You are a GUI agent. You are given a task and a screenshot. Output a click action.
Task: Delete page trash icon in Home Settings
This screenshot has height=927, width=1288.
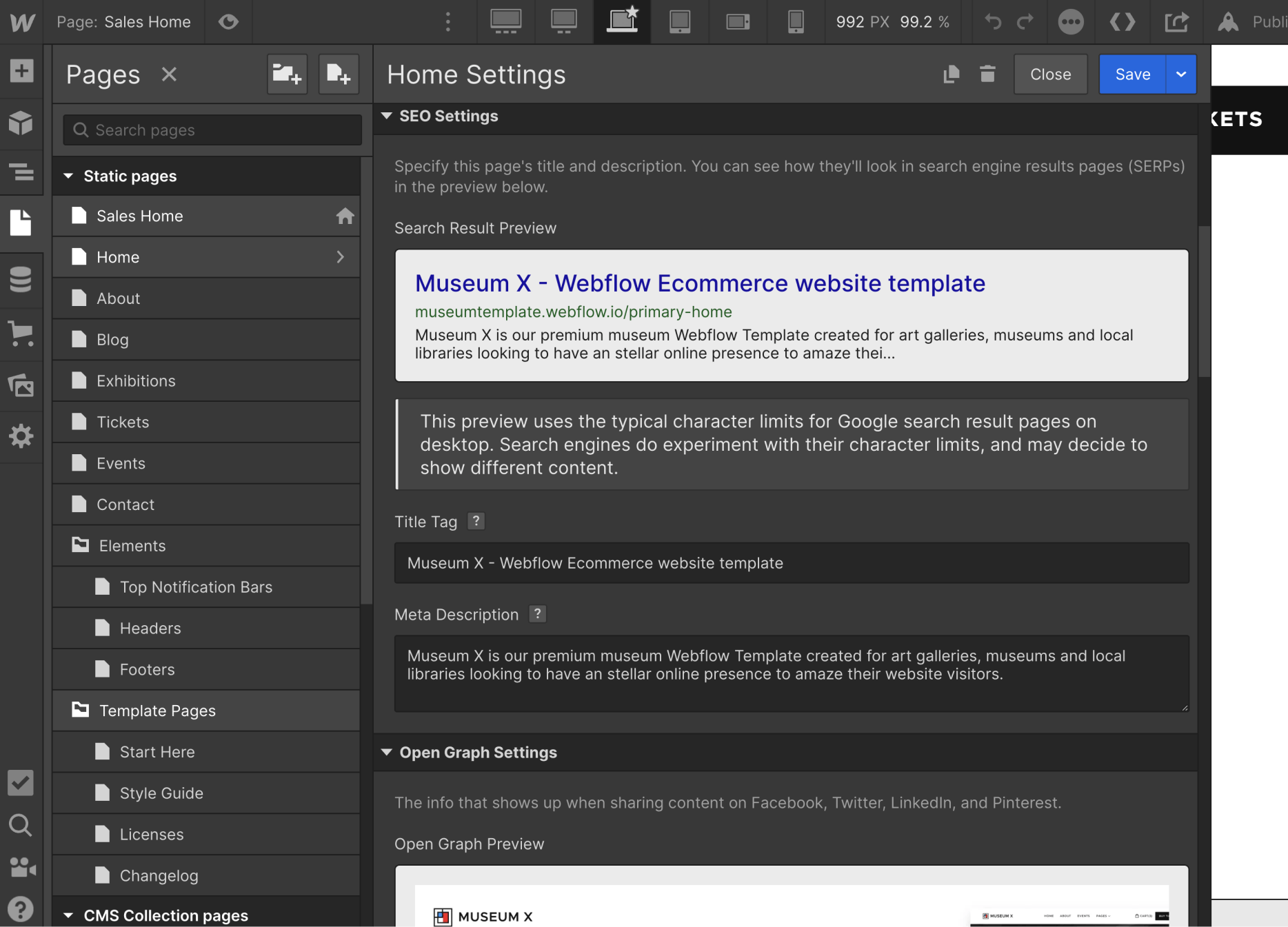click(x=987, y=74)
